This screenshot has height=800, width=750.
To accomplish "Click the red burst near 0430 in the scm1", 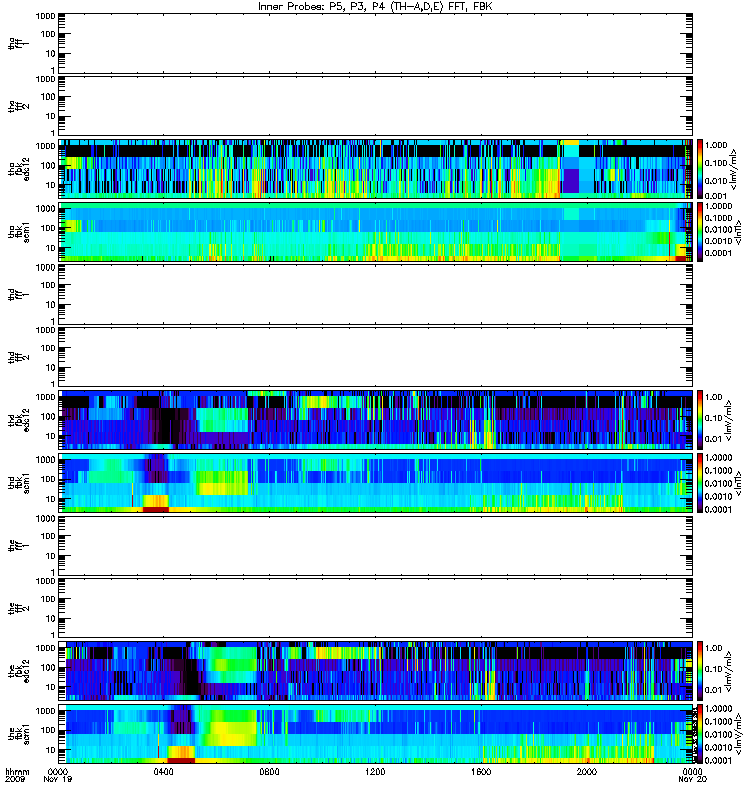I will [x=181, y=760].
